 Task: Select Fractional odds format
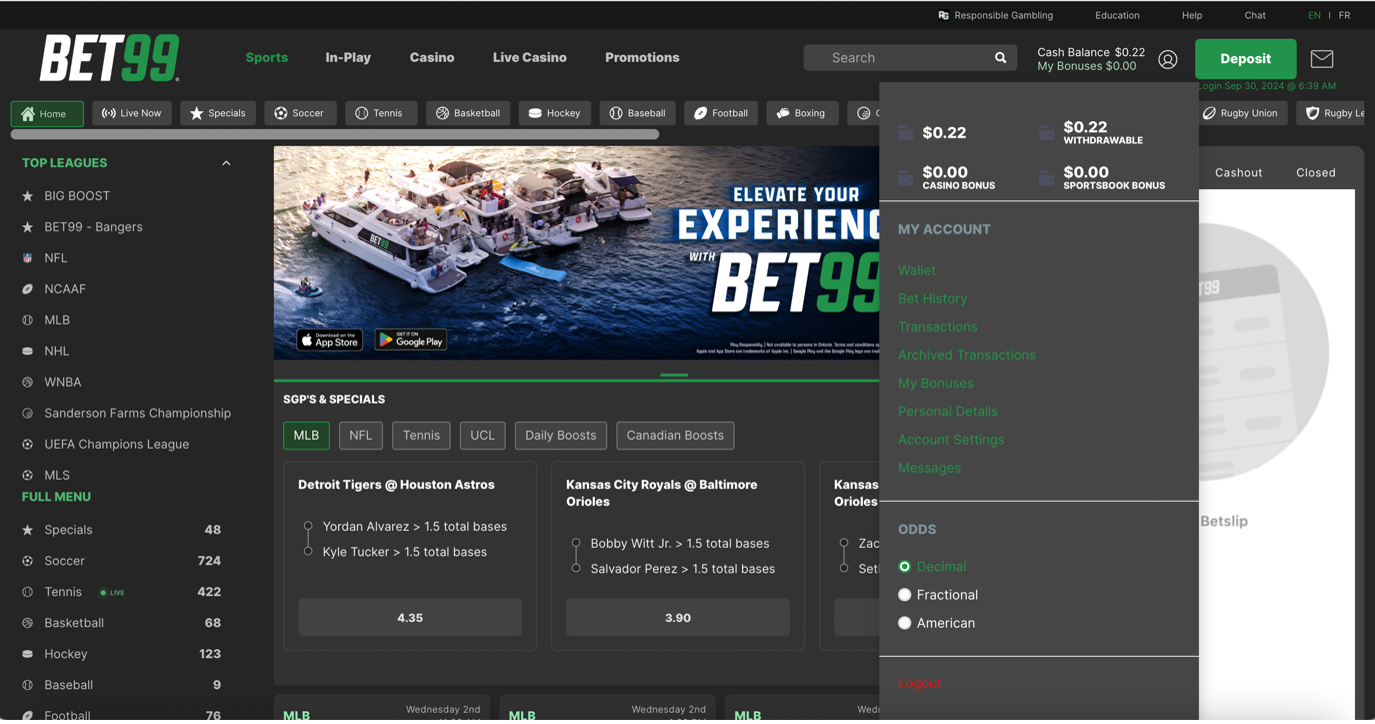(904, 594)
